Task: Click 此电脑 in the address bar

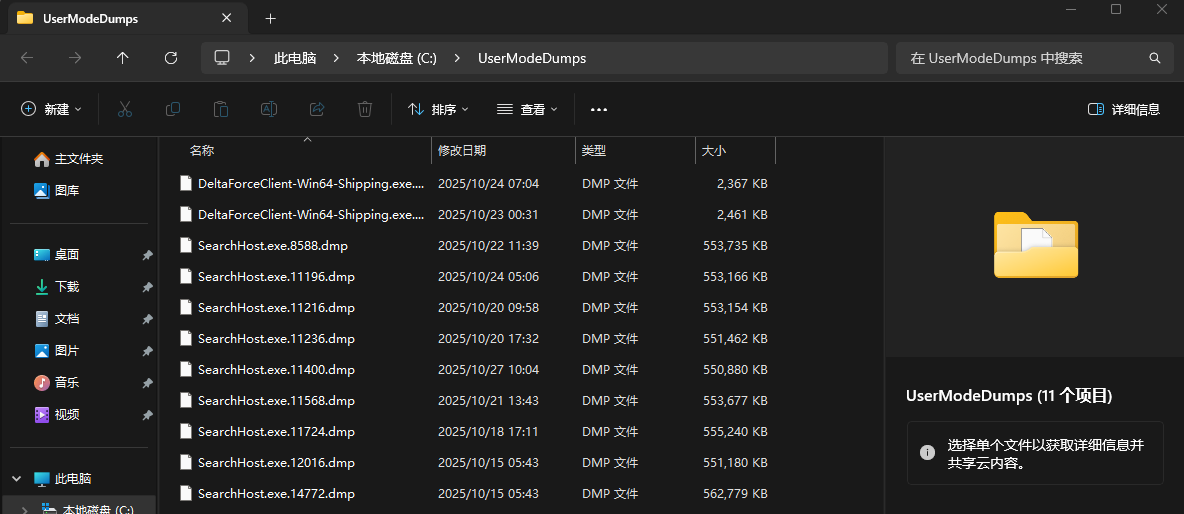Action: coord(294,58)
